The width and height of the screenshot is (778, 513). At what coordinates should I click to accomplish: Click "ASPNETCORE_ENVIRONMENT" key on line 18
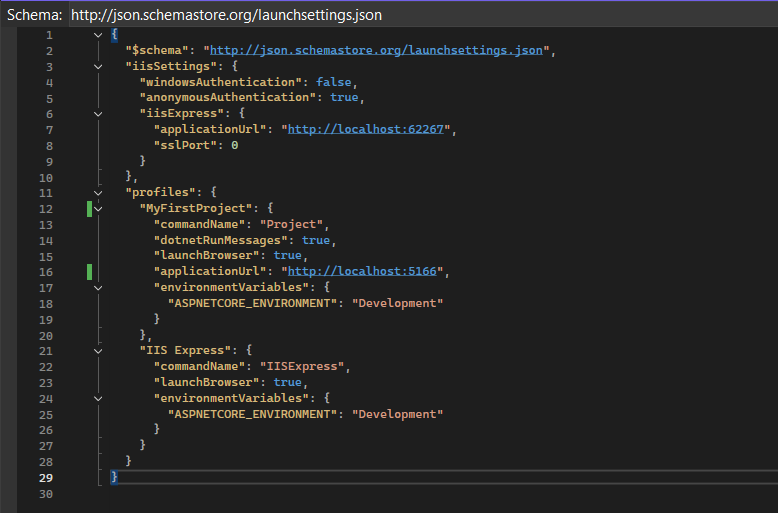253,303
